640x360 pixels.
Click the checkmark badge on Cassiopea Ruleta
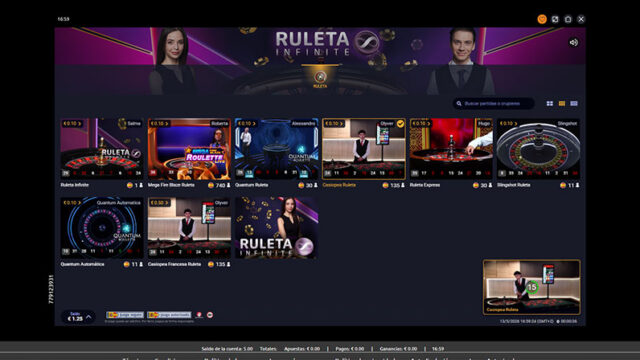pos(400,123)
